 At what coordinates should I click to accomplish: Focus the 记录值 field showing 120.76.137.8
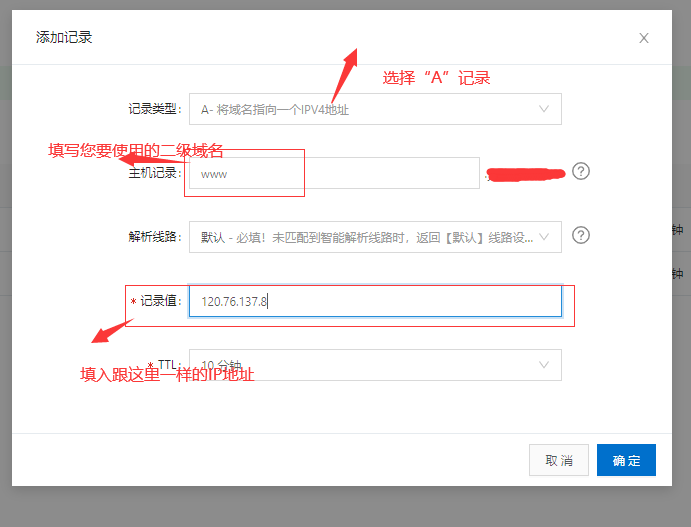[375, 301]
